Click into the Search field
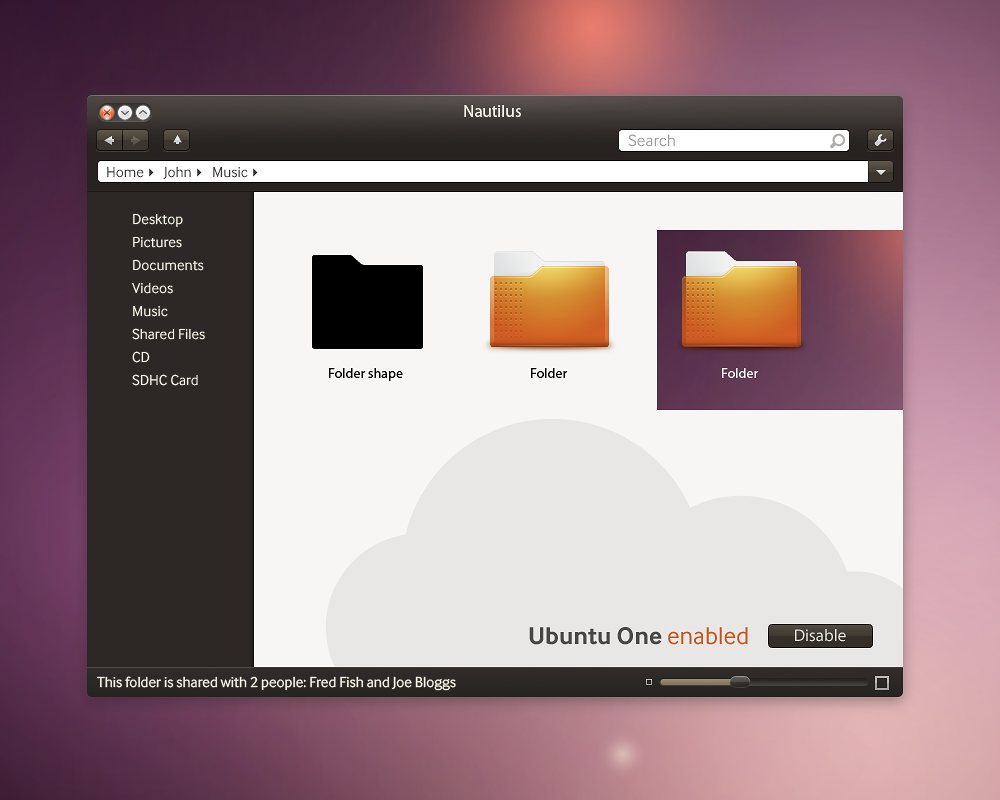 pos(733,140)
